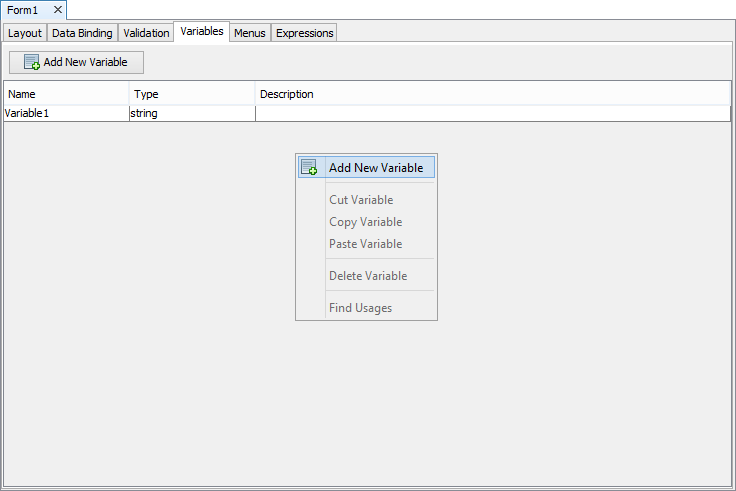The height and width of the screenshot is (491, 736).
Task: Choose Add New Variable from context menu
Action: click(375, 168)
